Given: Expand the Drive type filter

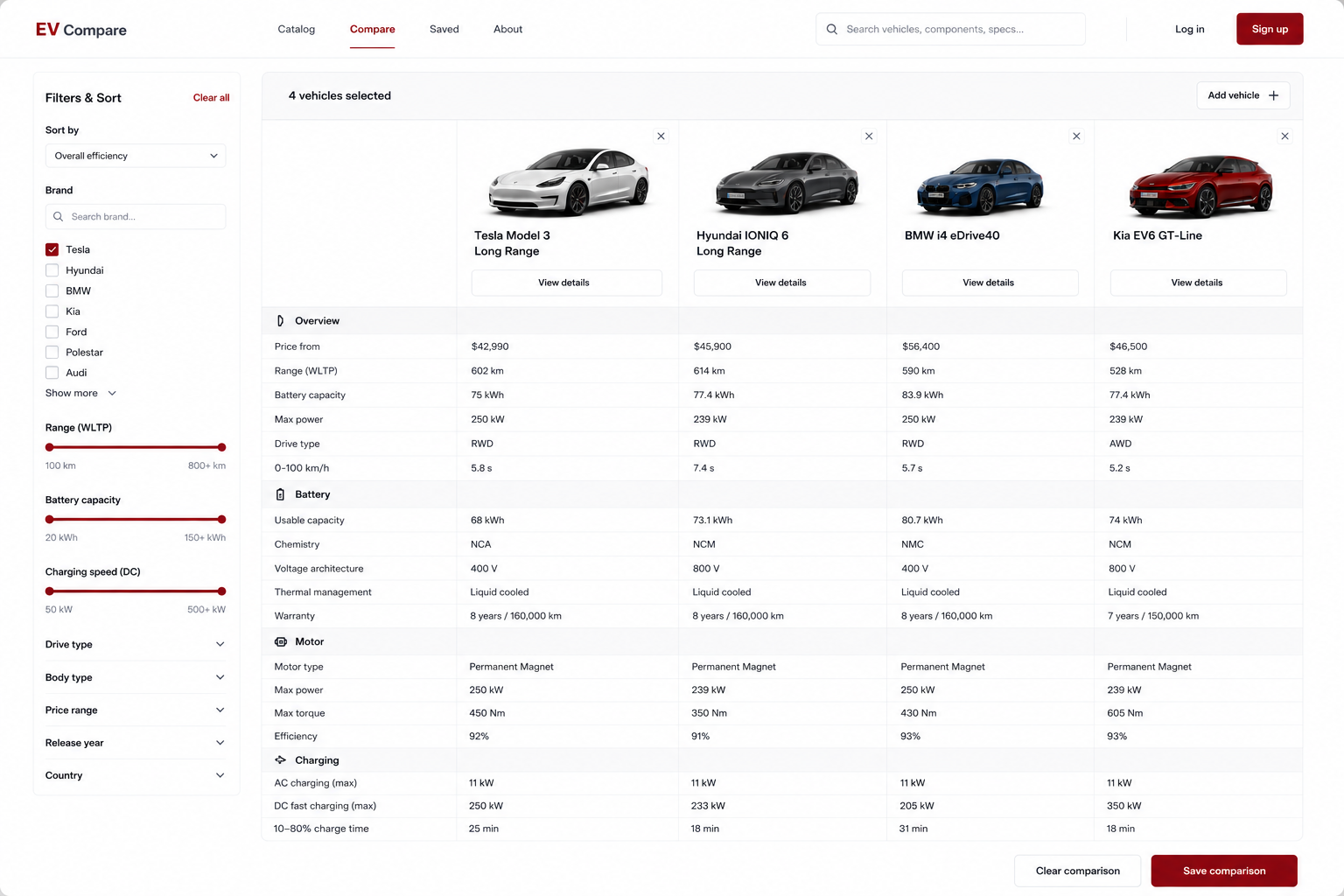Looking at the screenshot, I should click(136, 644).
